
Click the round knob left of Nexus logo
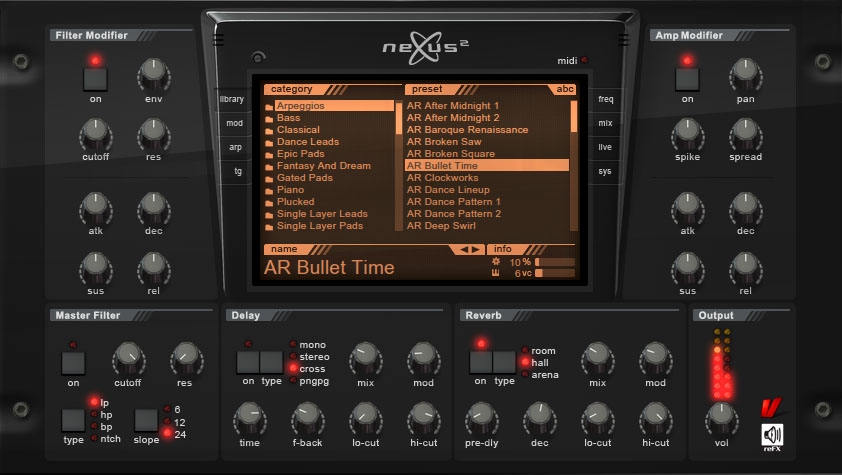(258, 57)
